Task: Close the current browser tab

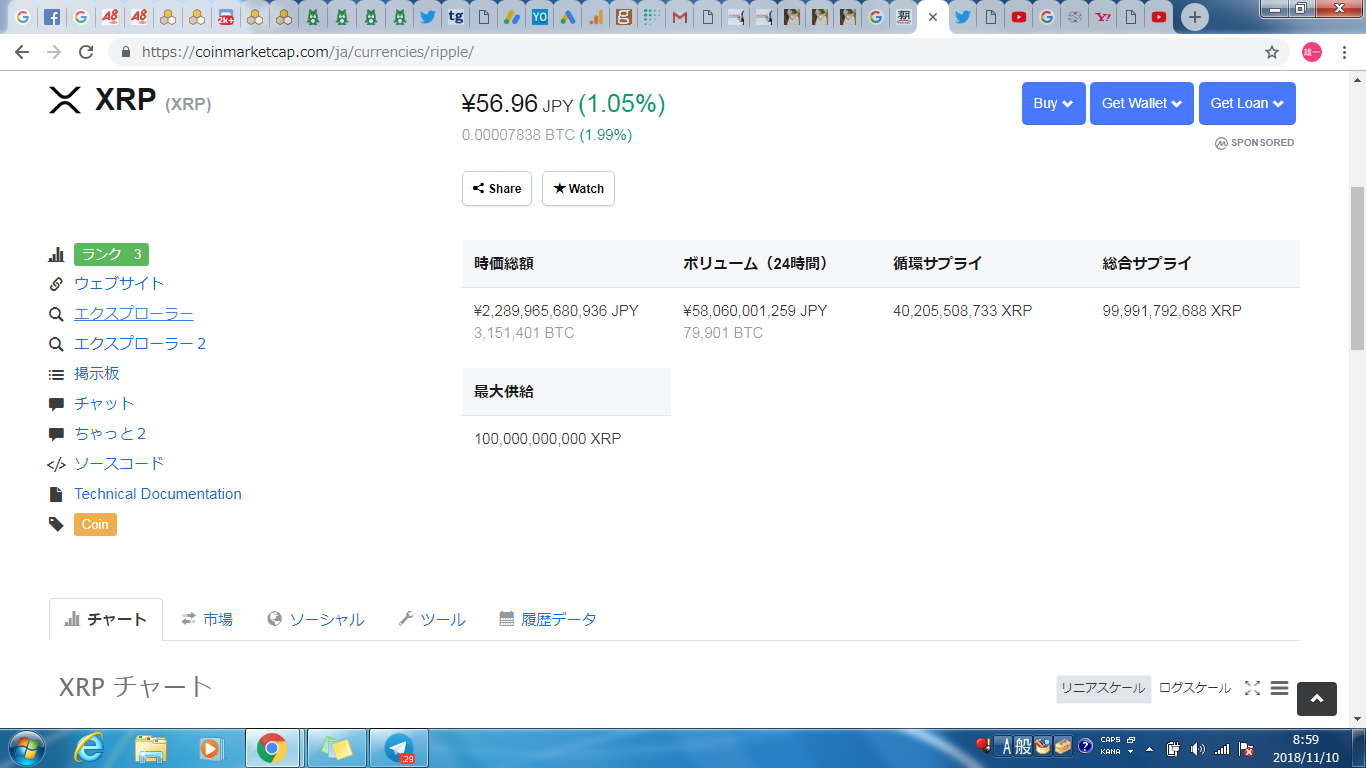Action: [x=933, y=17]
